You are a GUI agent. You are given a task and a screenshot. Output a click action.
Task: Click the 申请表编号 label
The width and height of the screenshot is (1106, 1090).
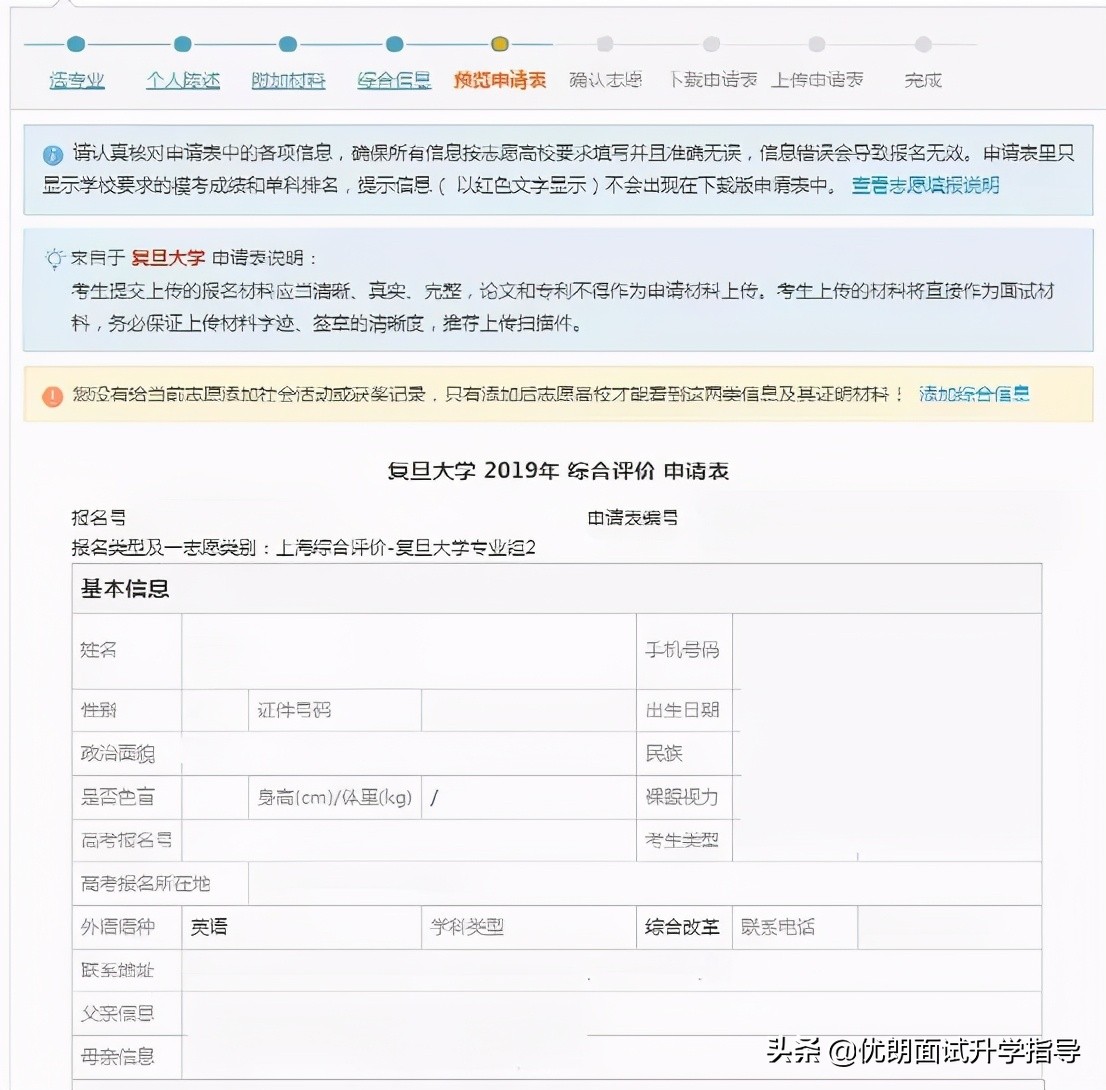pyautogui.click(x=633, y=518)
